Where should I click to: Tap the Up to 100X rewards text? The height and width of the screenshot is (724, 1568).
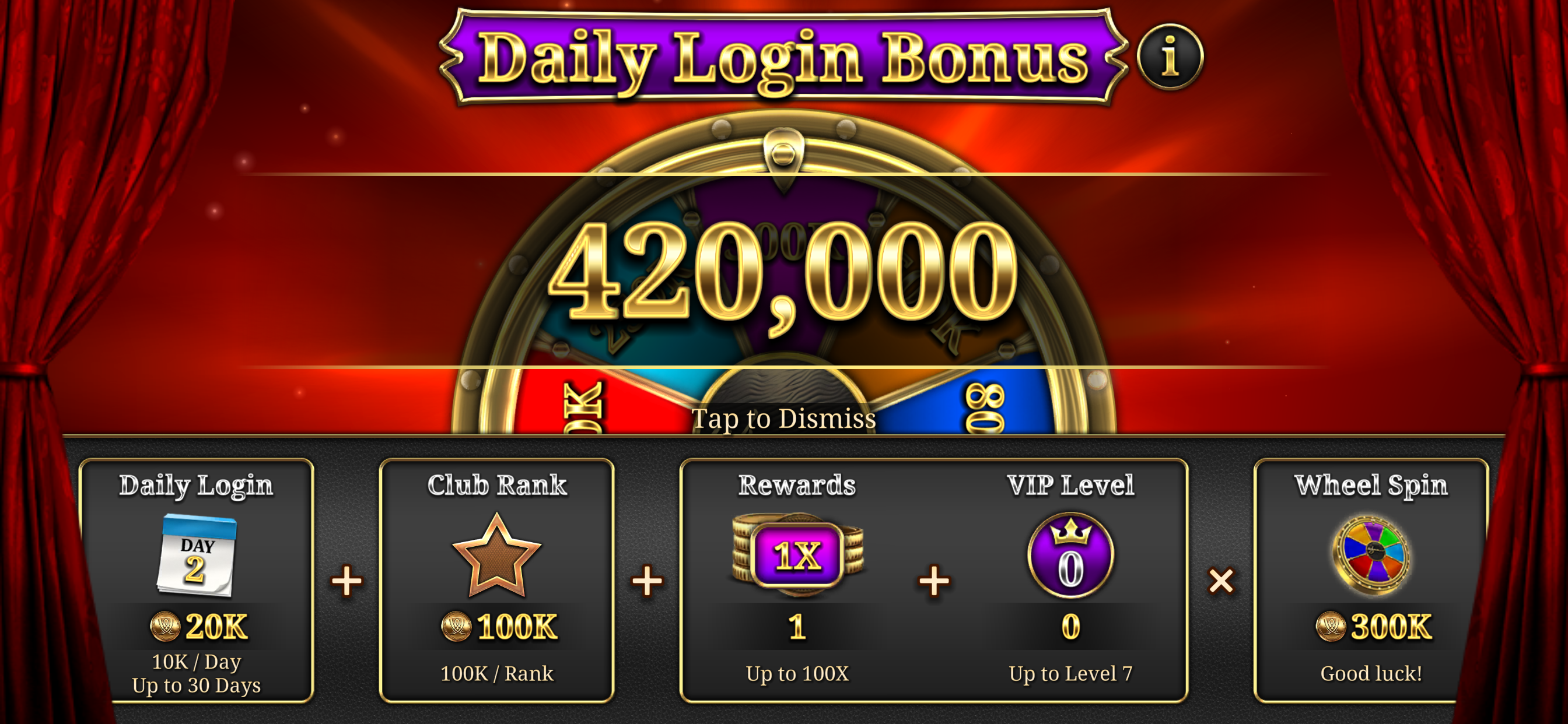[x=797, y=673]
